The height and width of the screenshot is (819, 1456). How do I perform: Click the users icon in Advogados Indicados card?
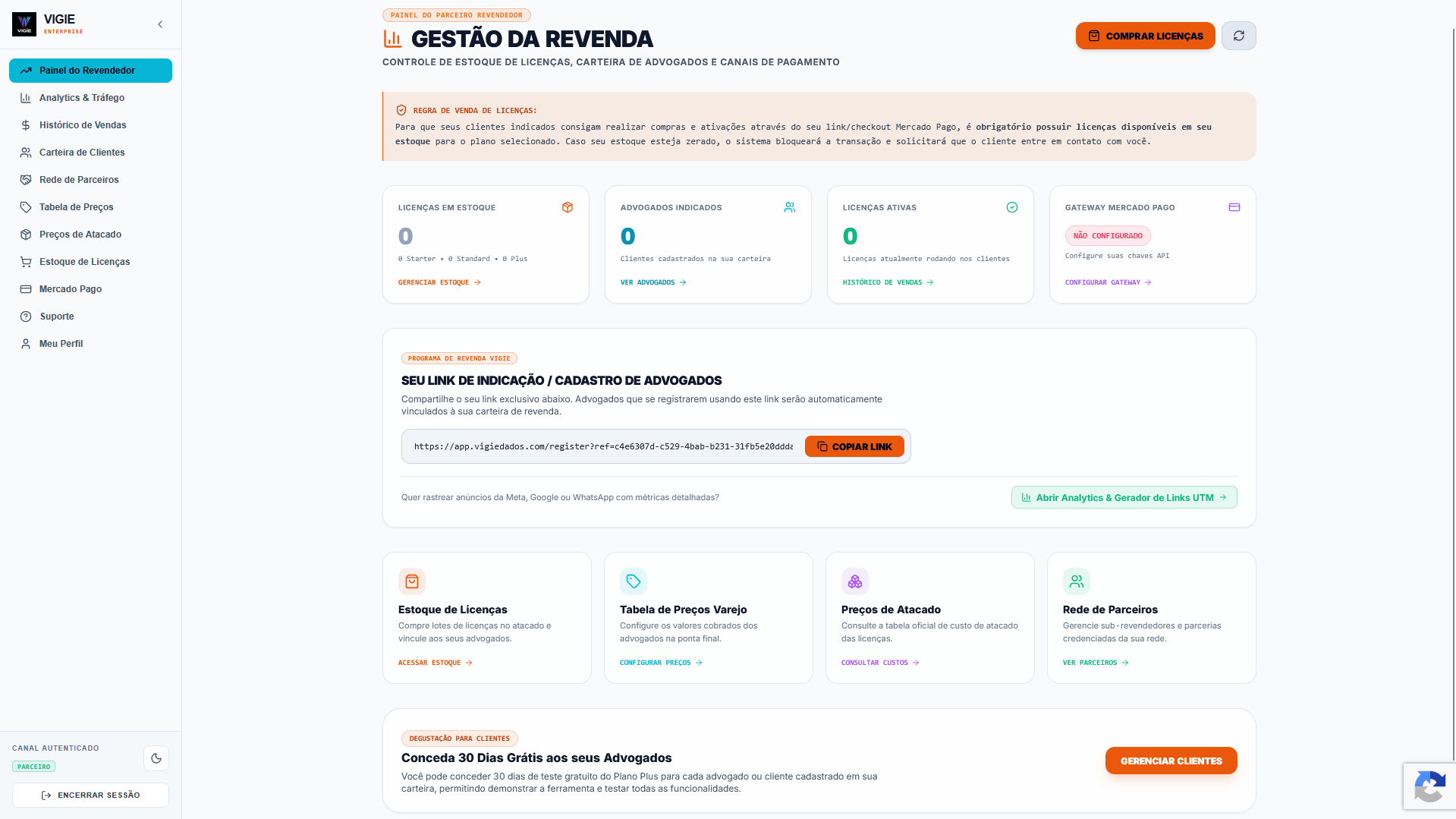click(x=790, y=207)
